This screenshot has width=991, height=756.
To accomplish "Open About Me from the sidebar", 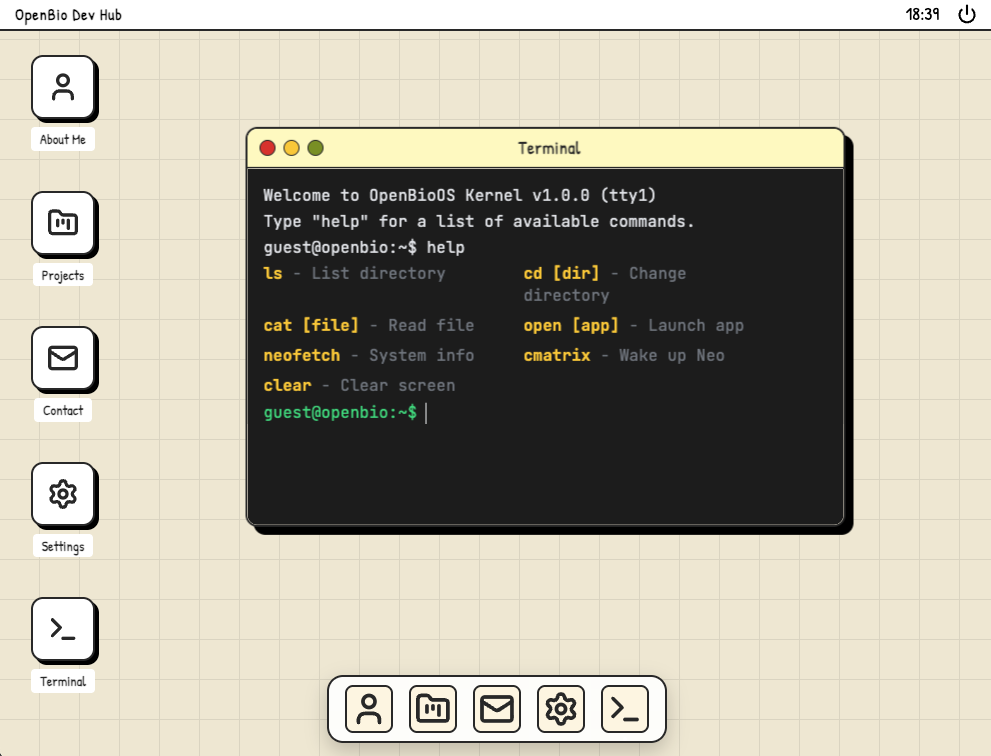I will (x=63, y=88).
